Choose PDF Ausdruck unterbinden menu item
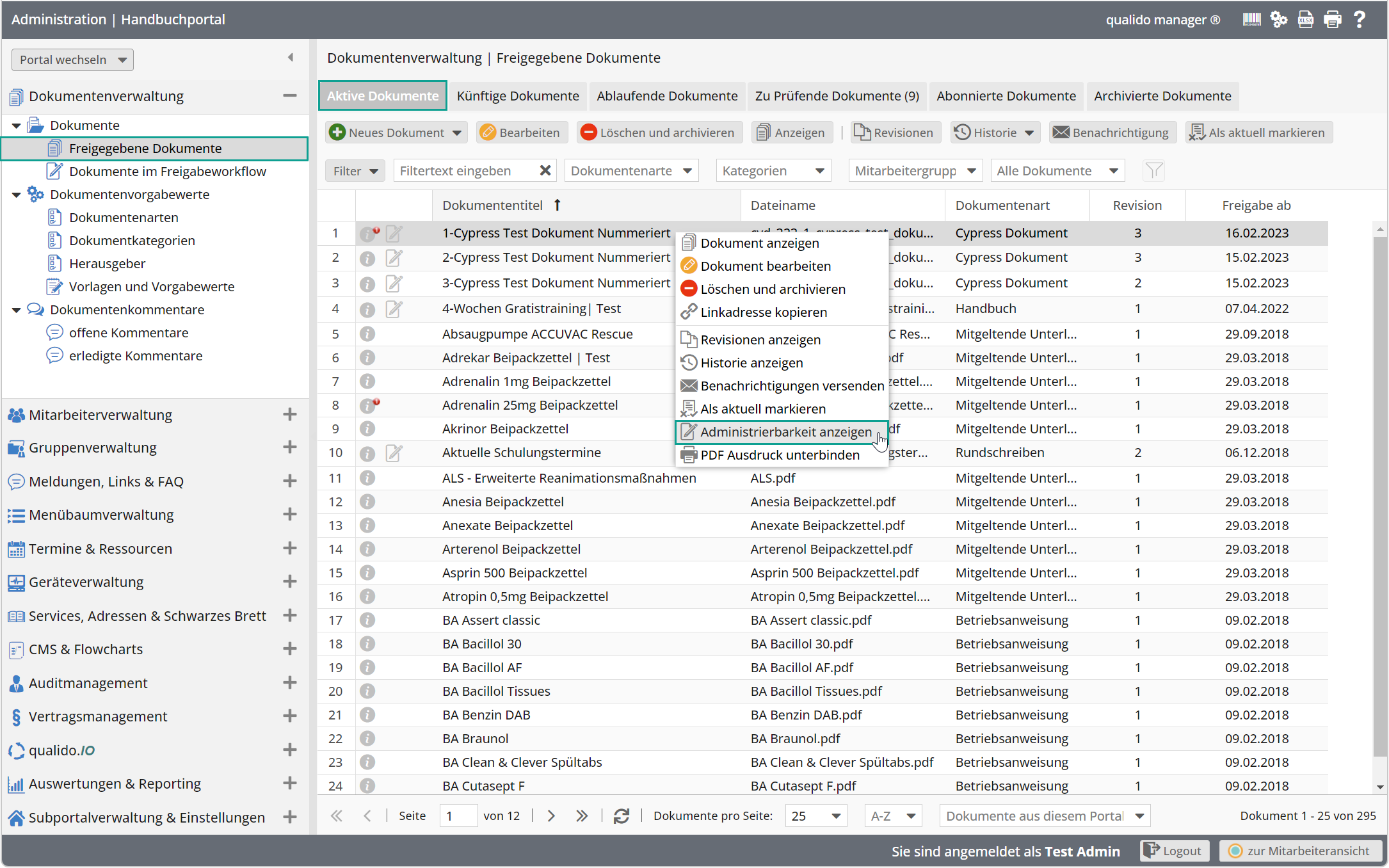This screenshot has height=868, width=1389. pyautogui.click(x=782, y=455)
